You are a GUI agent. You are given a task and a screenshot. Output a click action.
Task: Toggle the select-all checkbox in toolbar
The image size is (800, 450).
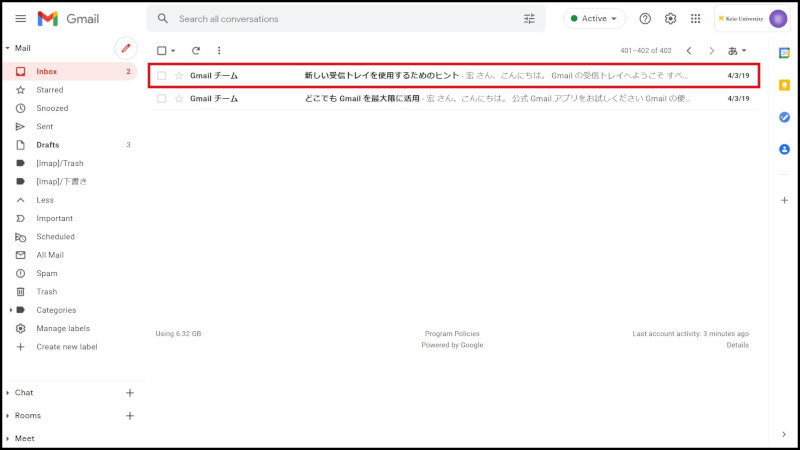click(162, 50)
